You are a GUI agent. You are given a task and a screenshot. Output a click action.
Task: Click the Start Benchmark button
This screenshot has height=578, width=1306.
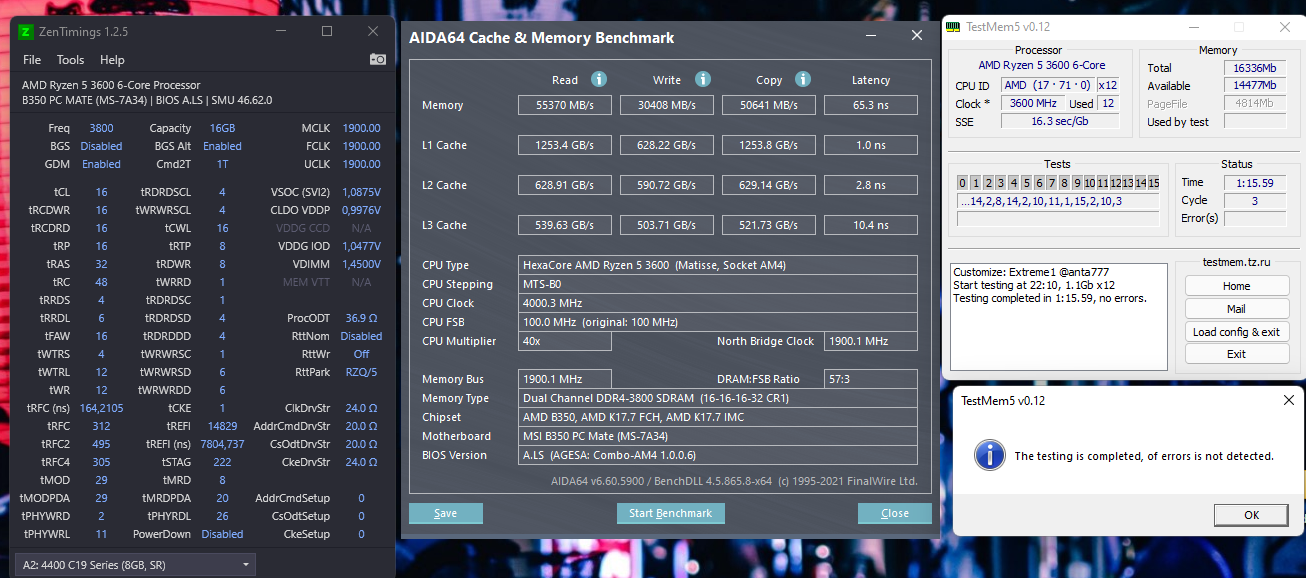pos(671,513)
